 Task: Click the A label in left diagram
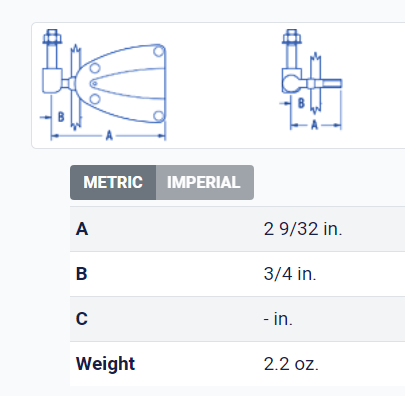coord(109,136)
